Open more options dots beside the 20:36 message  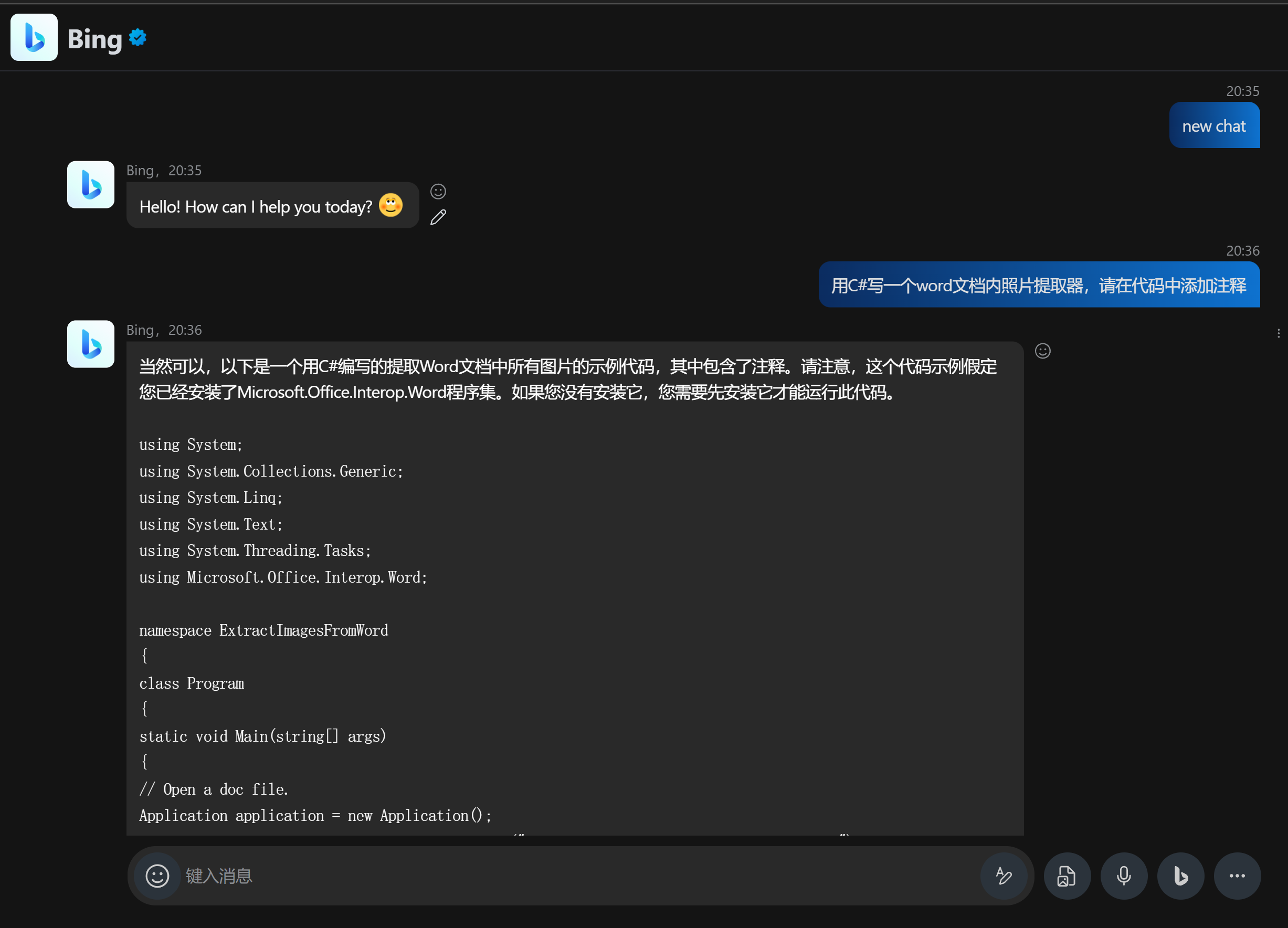[1279, 333]
